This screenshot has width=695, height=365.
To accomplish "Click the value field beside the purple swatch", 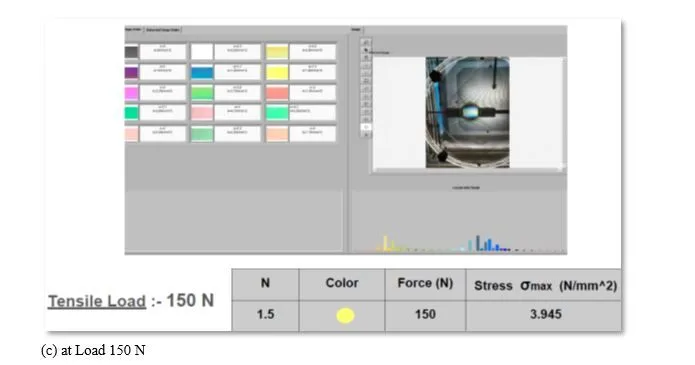I will (163, 72).
